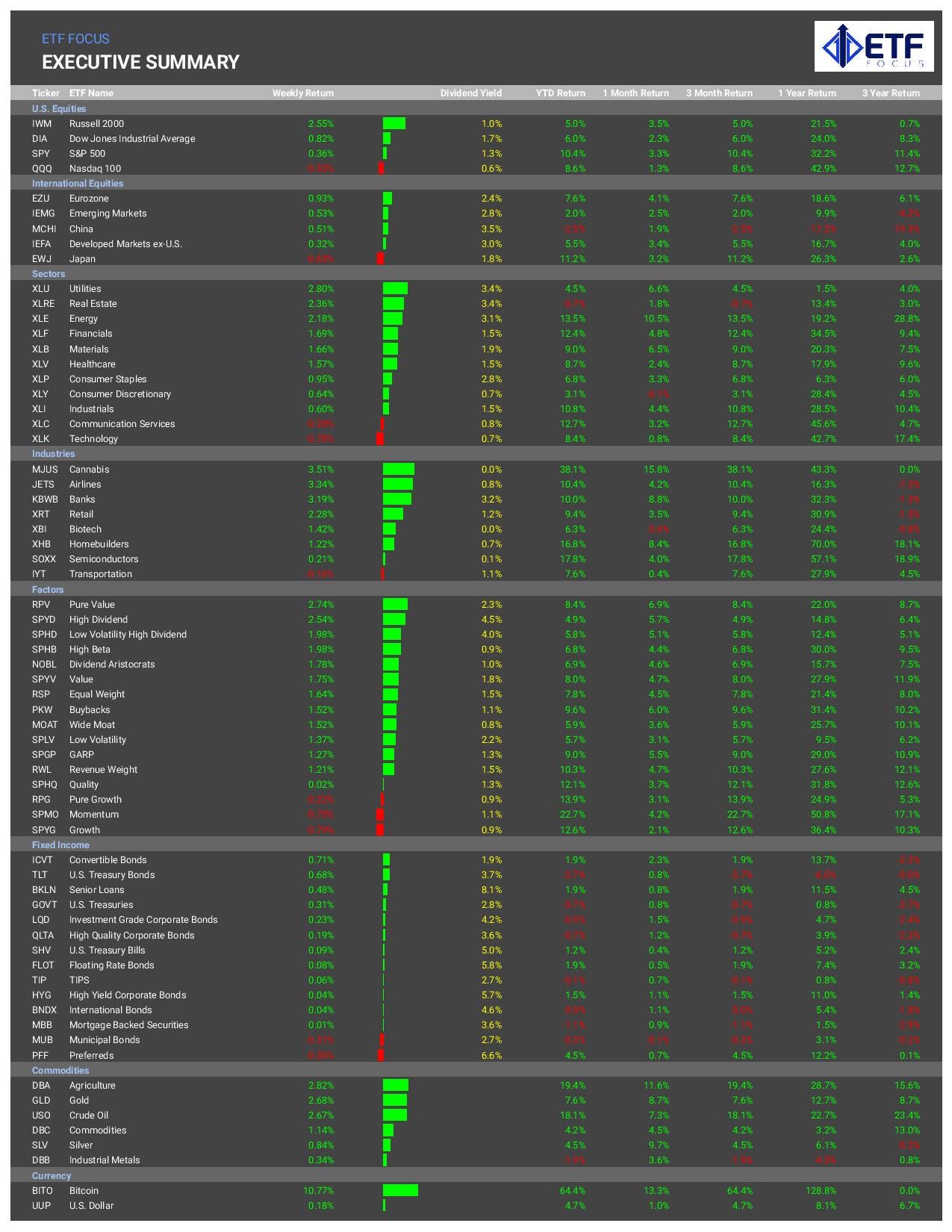Select the 1 Year Return column header
The image size is (952, 1232).
click(807, 93)
